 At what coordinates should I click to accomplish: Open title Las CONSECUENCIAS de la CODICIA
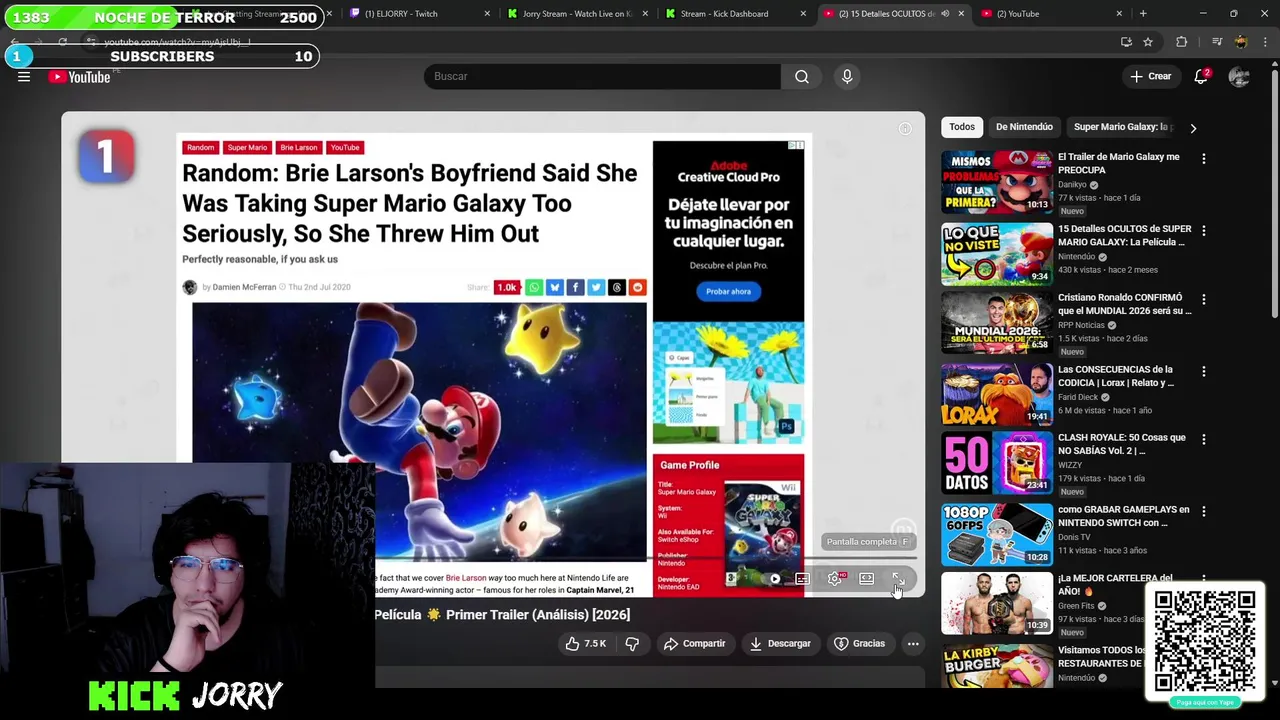1116,376
